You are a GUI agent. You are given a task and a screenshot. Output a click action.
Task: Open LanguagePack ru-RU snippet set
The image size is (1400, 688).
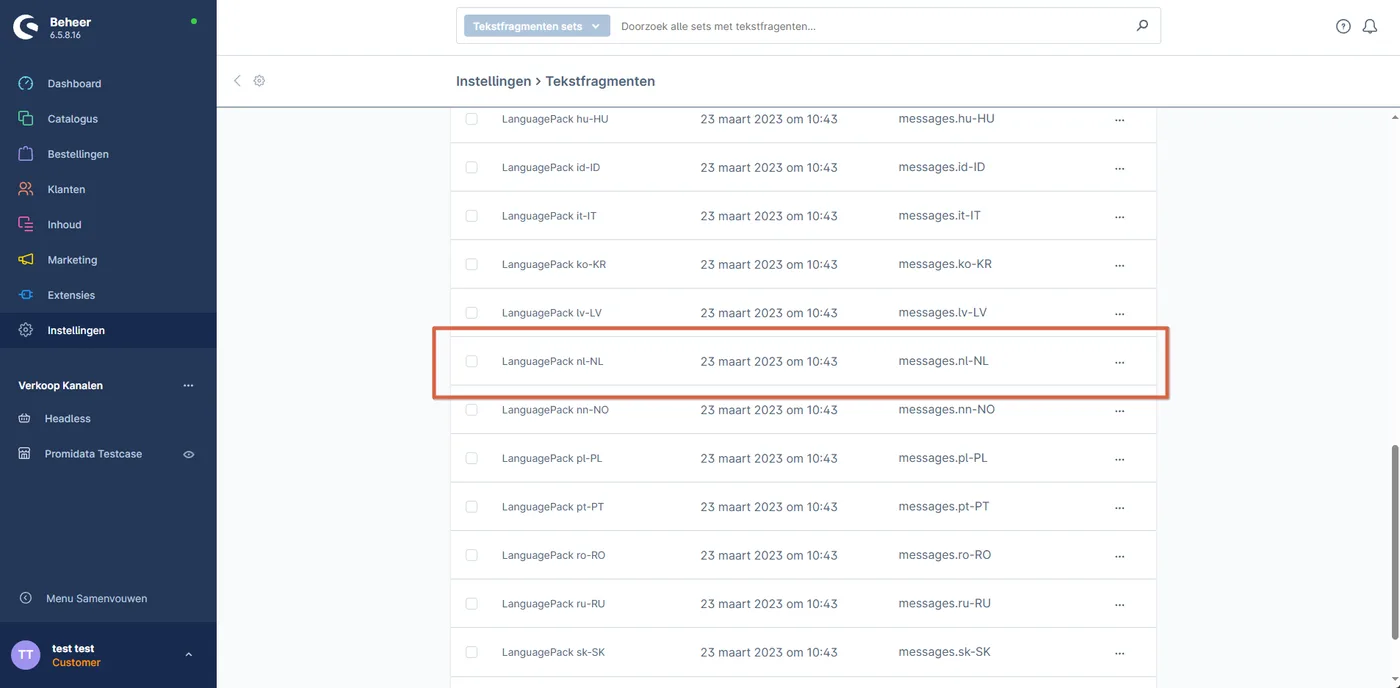click(553, 604)
